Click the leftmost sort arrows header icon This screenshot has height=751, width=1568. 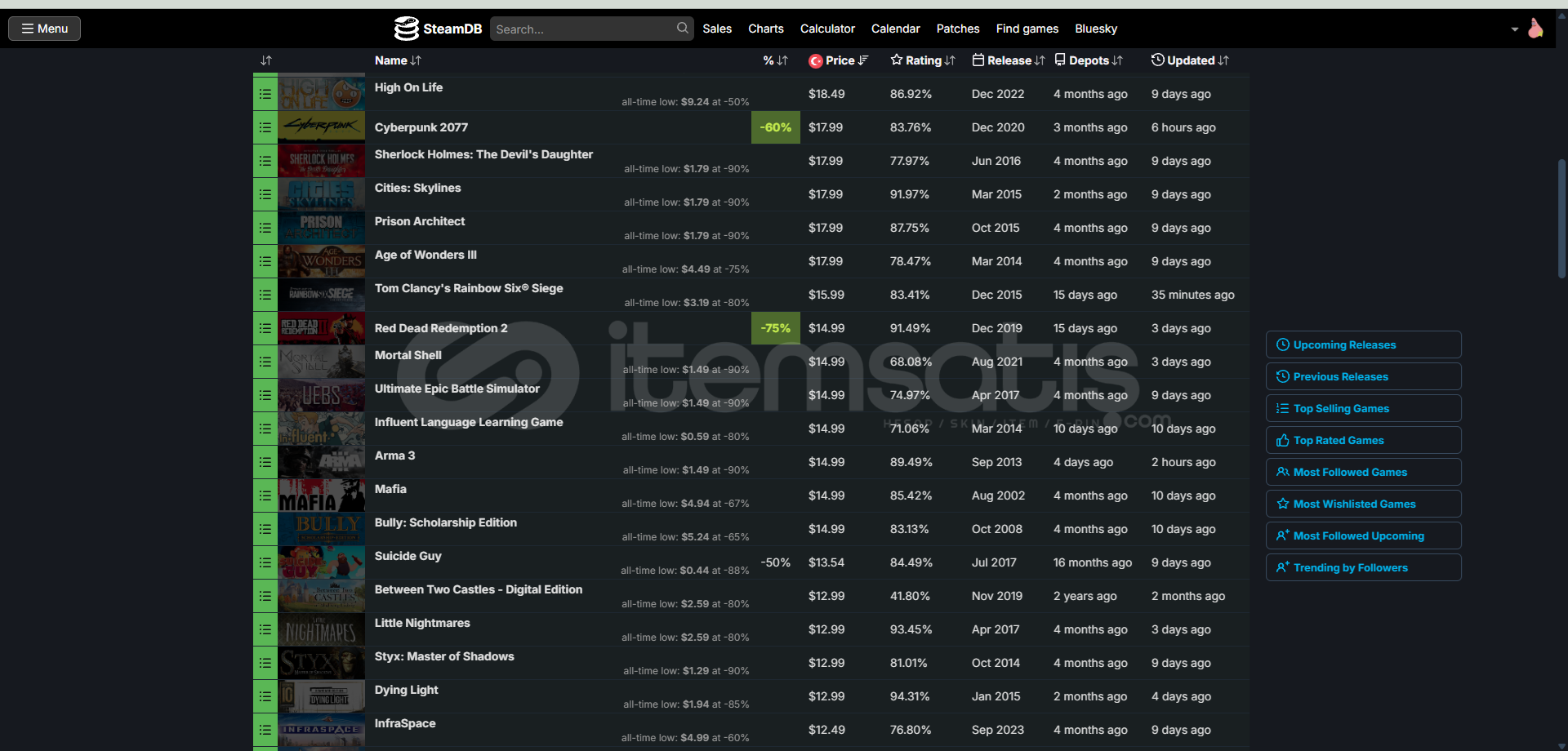(265, 60)
